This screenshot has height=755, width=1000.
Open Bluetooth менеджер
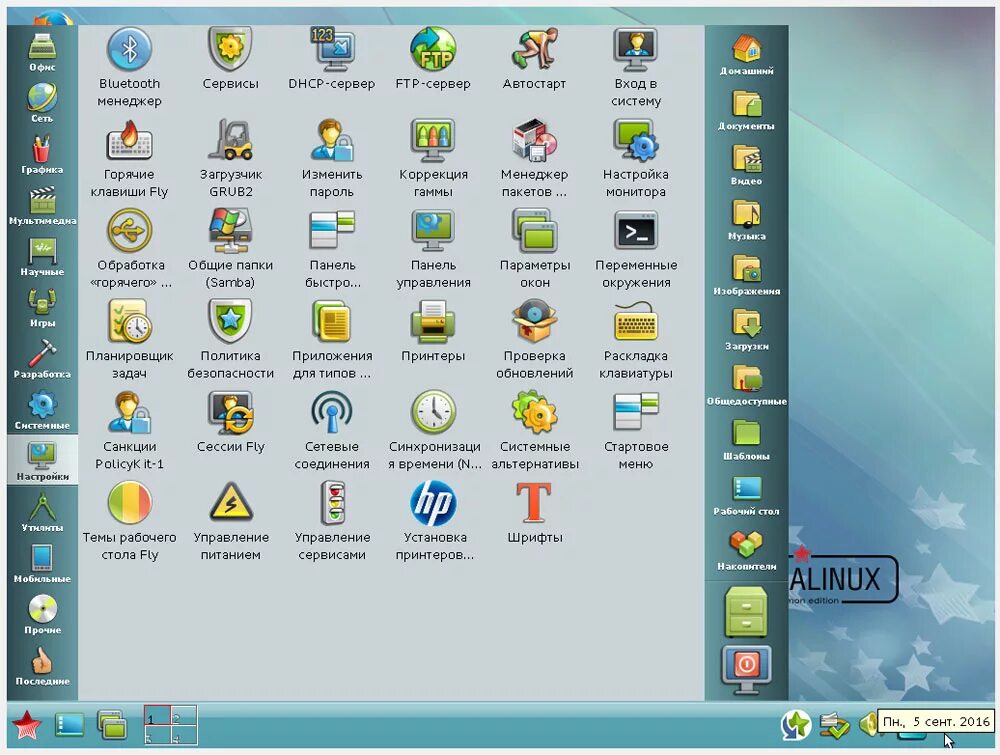pyautogui.click(x=129, y=67)
